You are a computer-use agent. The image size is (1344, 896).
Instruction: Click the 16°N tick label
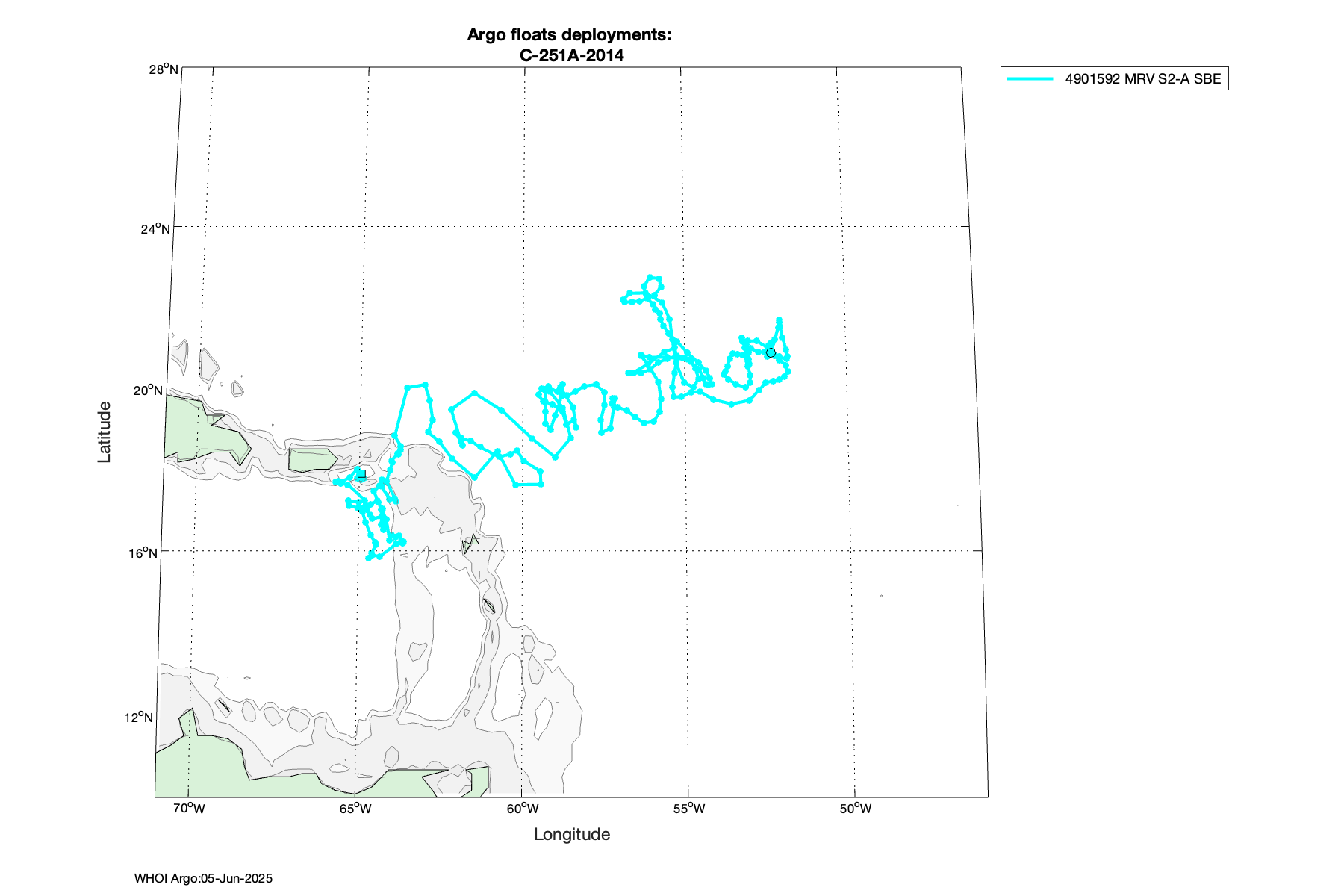143,552
